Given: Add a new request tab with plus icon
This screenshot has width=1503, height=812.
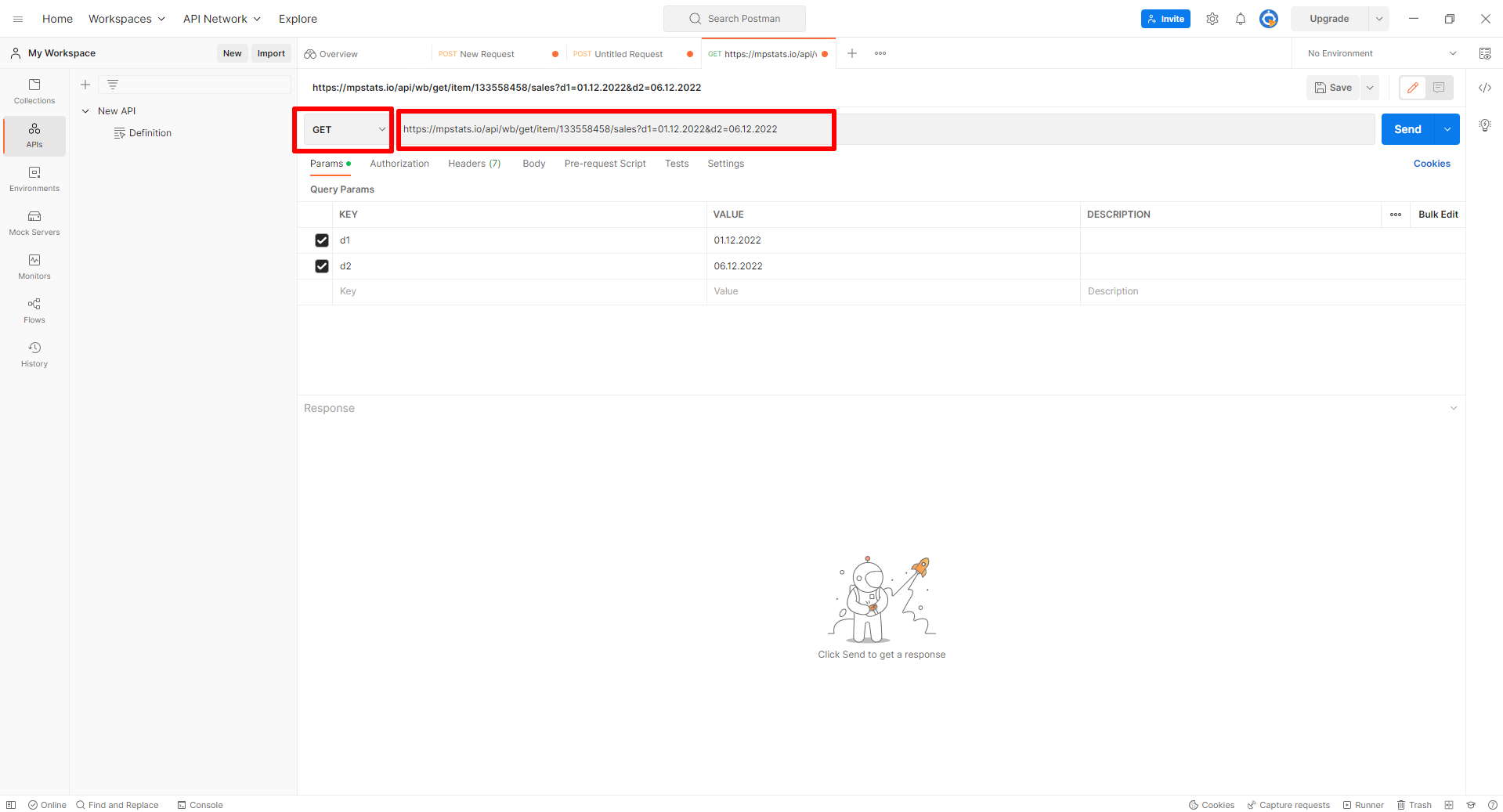Looking at the screenshot, I should 852,53.
